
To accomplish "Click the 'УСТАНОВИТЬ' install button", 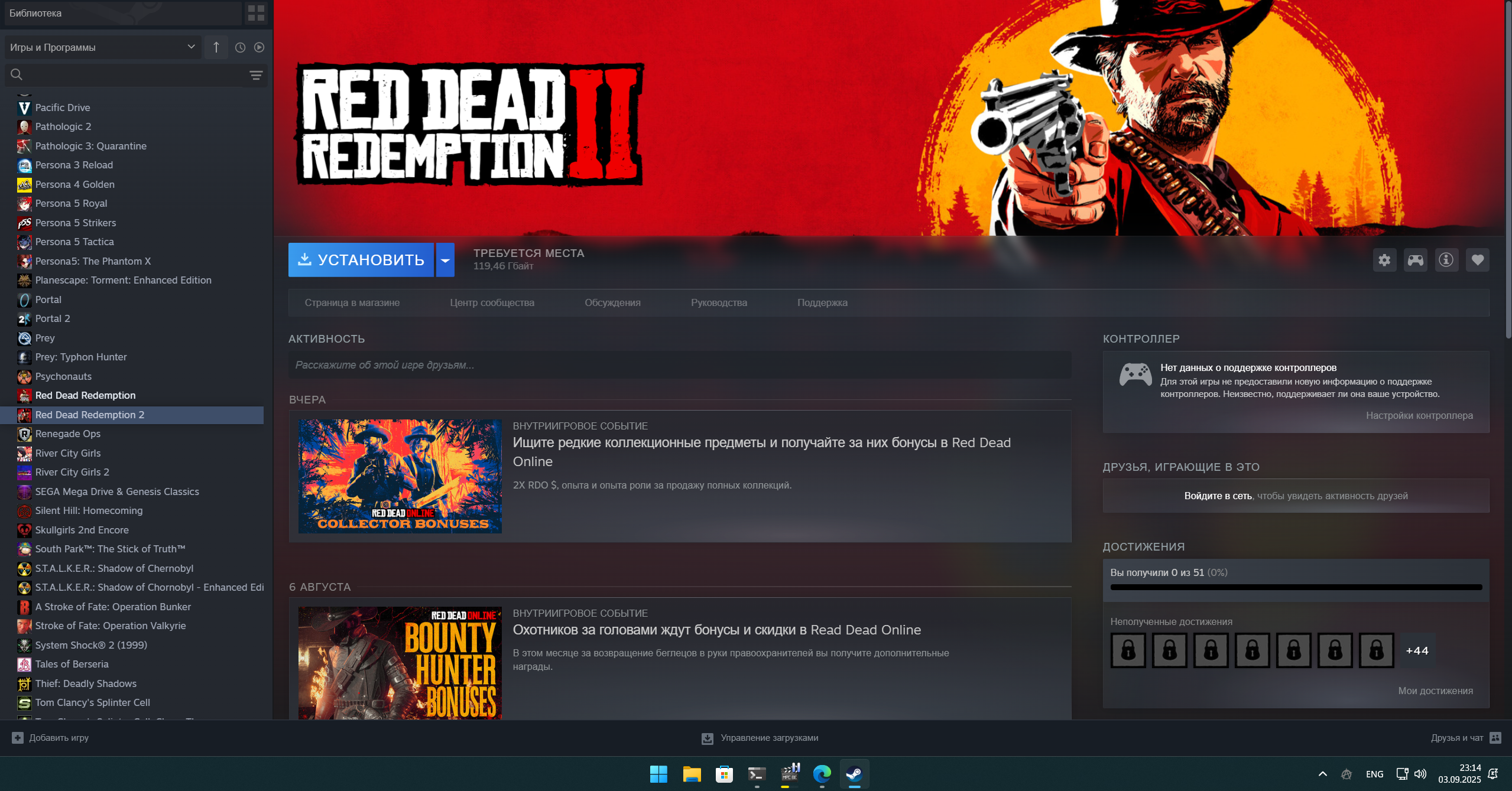I will point(361,260).
